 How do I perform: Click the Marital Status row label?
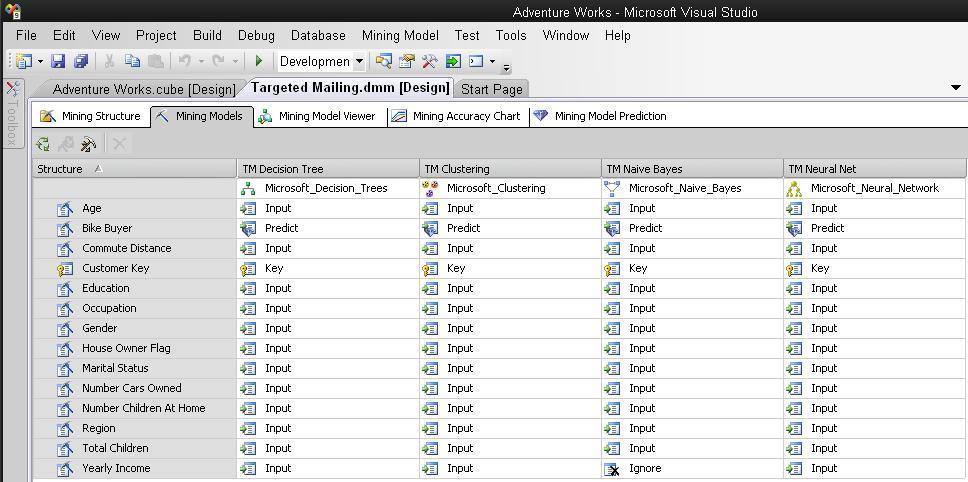pyautogui.click(x=115, y=368)
